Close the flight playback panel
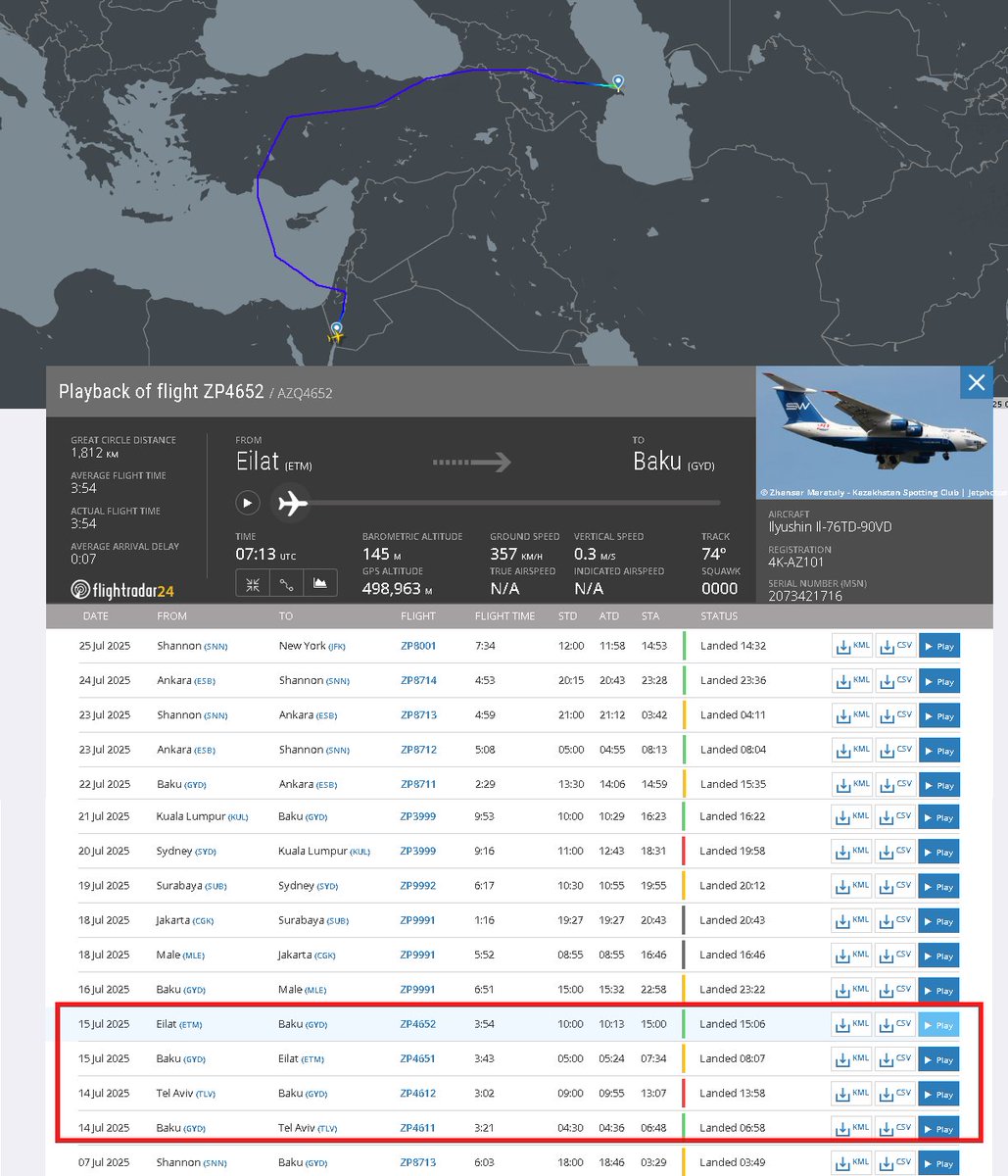Screen dimensions: 1008x1176 pos(976,383)
